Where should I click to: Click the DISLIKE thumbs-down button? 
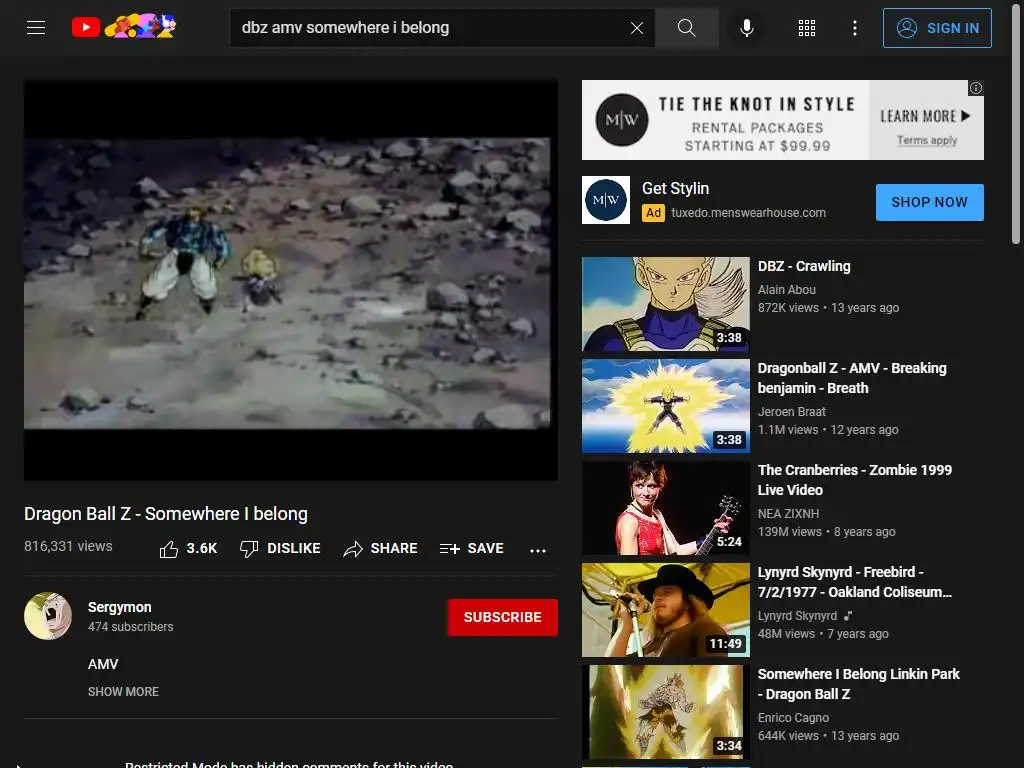point(280,549)
